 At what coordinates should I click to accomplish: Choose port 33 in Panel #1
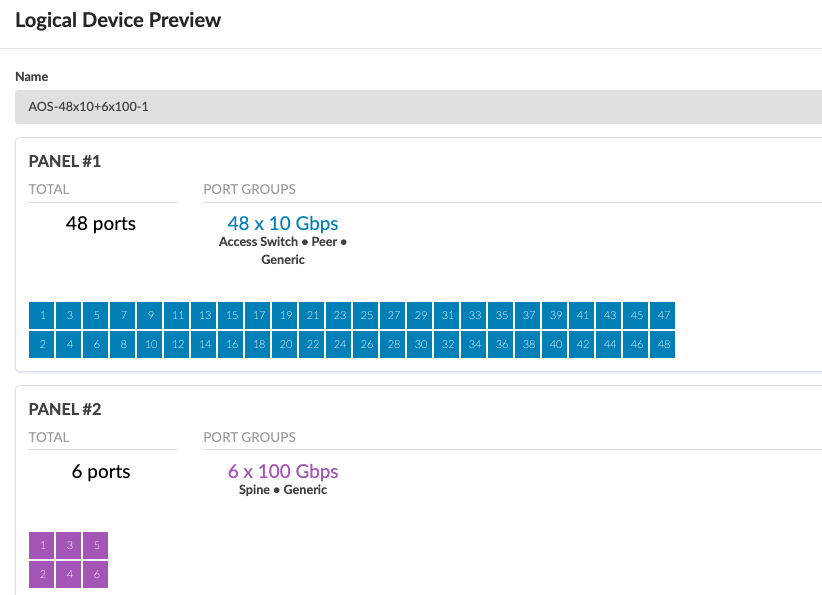coord(474,315)
